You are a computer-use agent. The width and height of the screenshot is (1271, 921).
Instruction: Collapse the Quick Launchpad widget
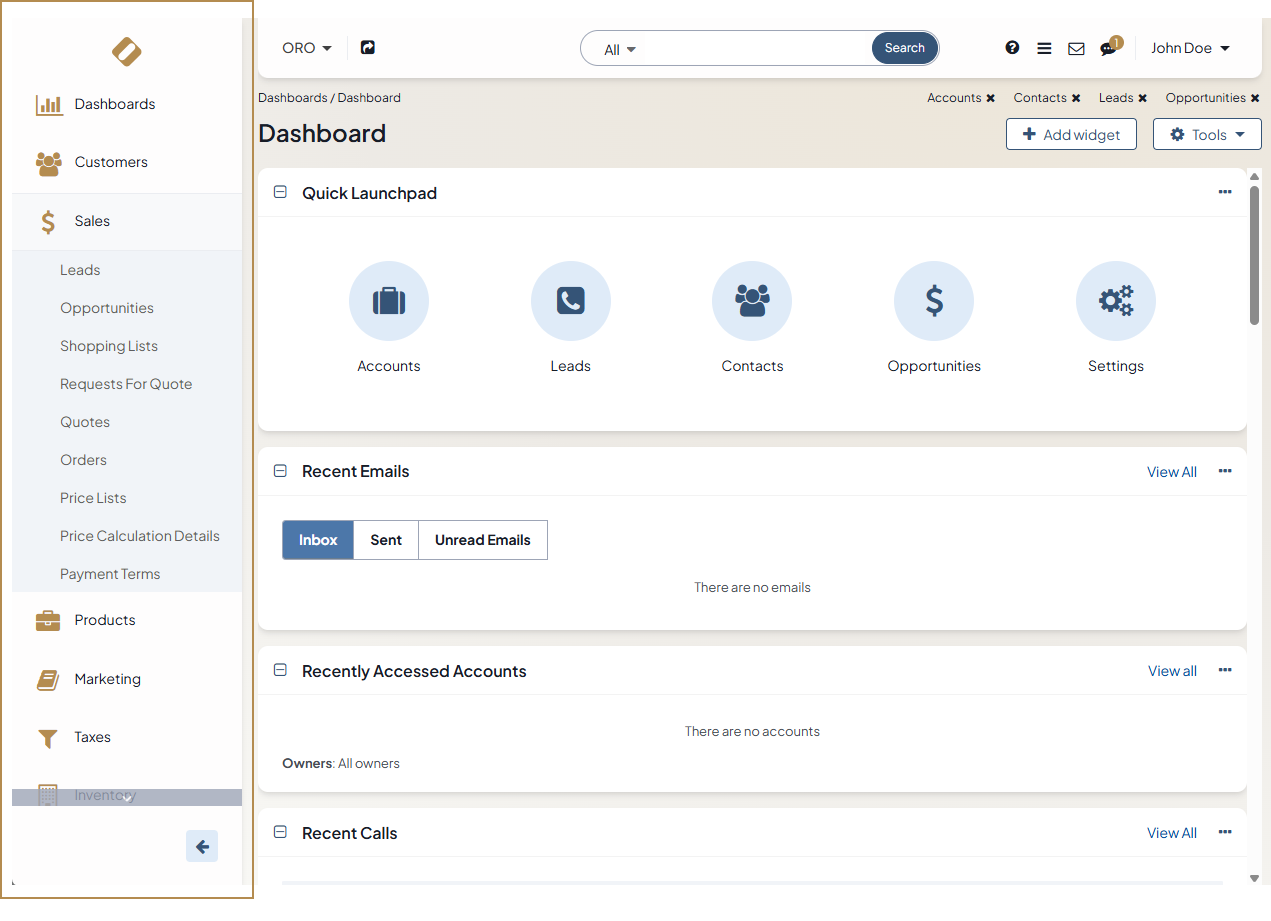(x=281, y=192)
